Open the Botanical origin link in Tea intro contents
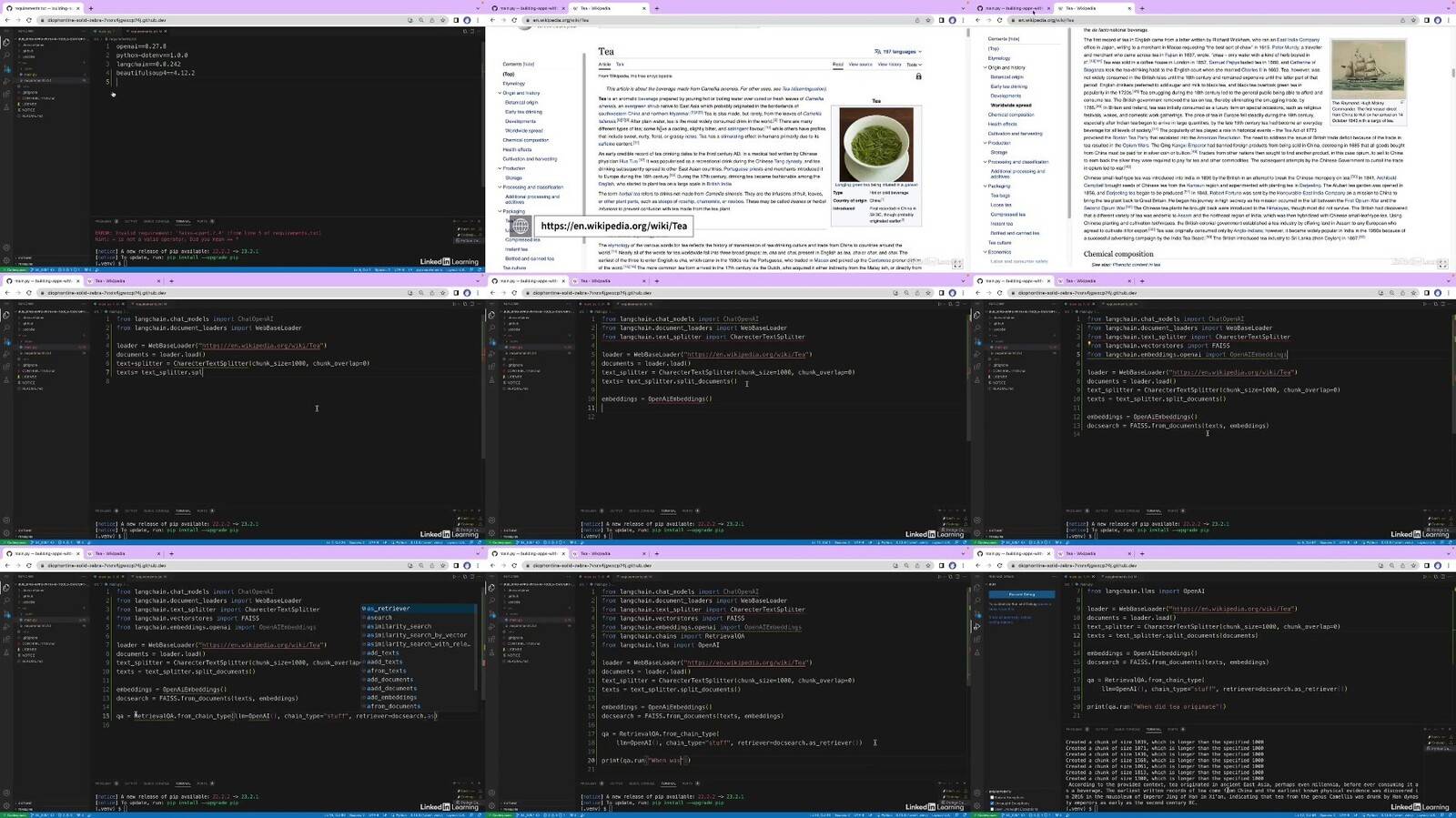The image size is (1456, 818). [521, 102]
